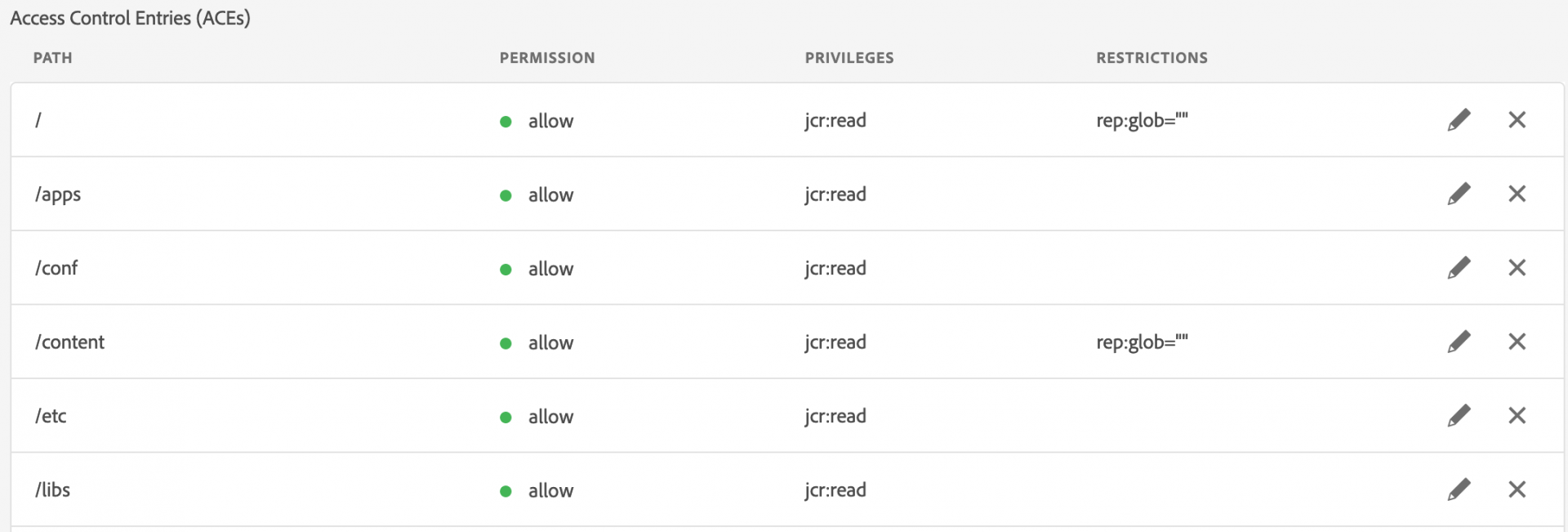Delete the ACE for the / path
Image resolution: width=1568 pixels, height=532 pixels.
[x=1517, y=119]
